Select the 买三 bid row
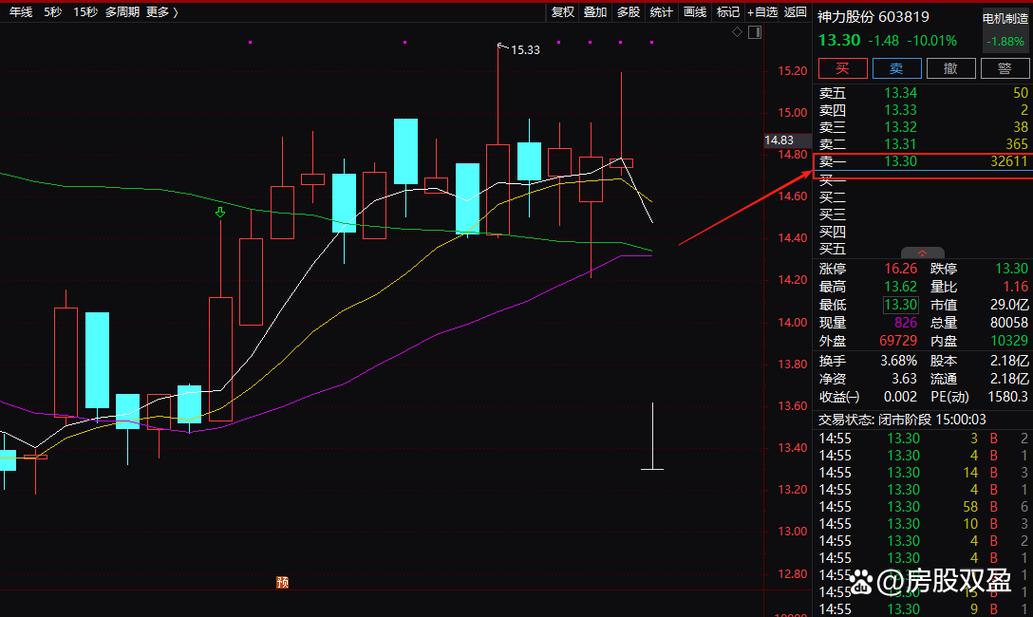Viewport: 1033px width, 617px height. 922,215
